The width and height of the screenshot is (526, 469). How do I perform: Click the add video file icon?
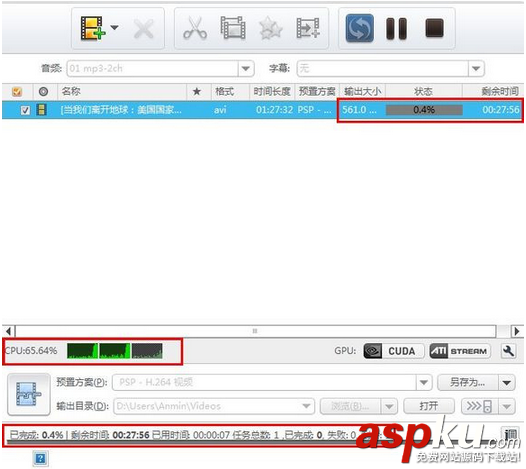[x=93, y=28]
